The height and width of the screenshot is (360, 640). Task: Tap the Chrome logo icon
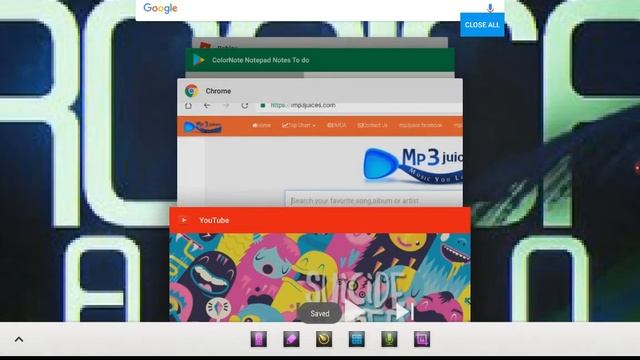tap(191, 91)
